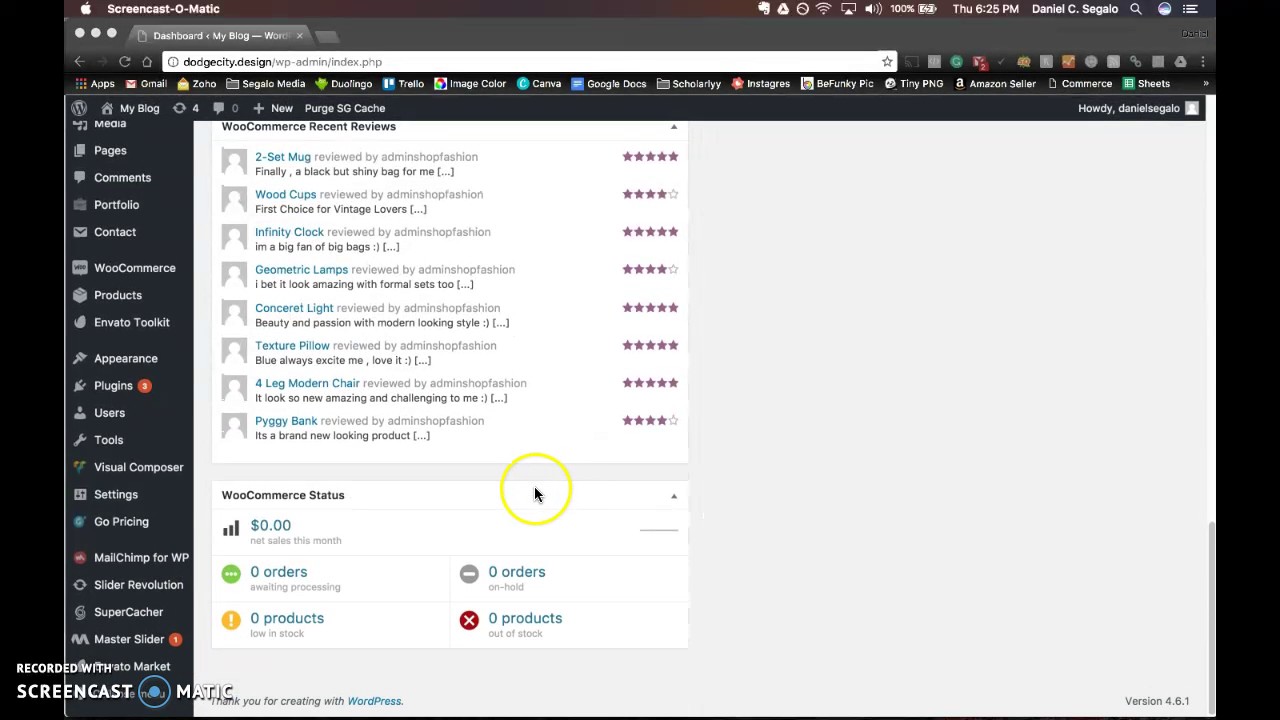Open the WooCommerce sidebar menu

tap(134, 268)
